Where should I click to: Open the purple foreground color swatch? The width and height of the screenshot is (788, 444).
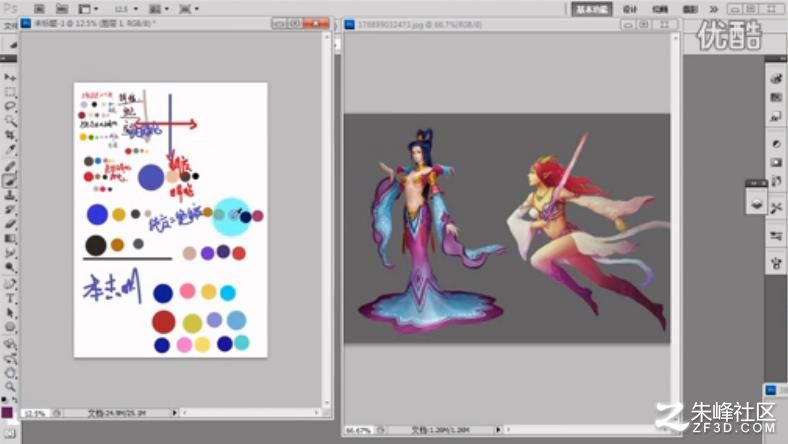click(x=7, y=412)
